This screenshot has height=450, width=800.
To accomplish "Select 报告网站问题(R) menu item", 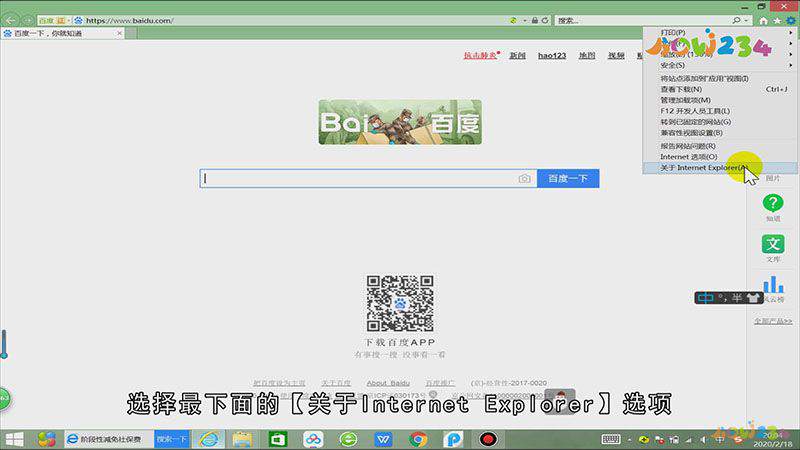I will (x=720, y=146).
